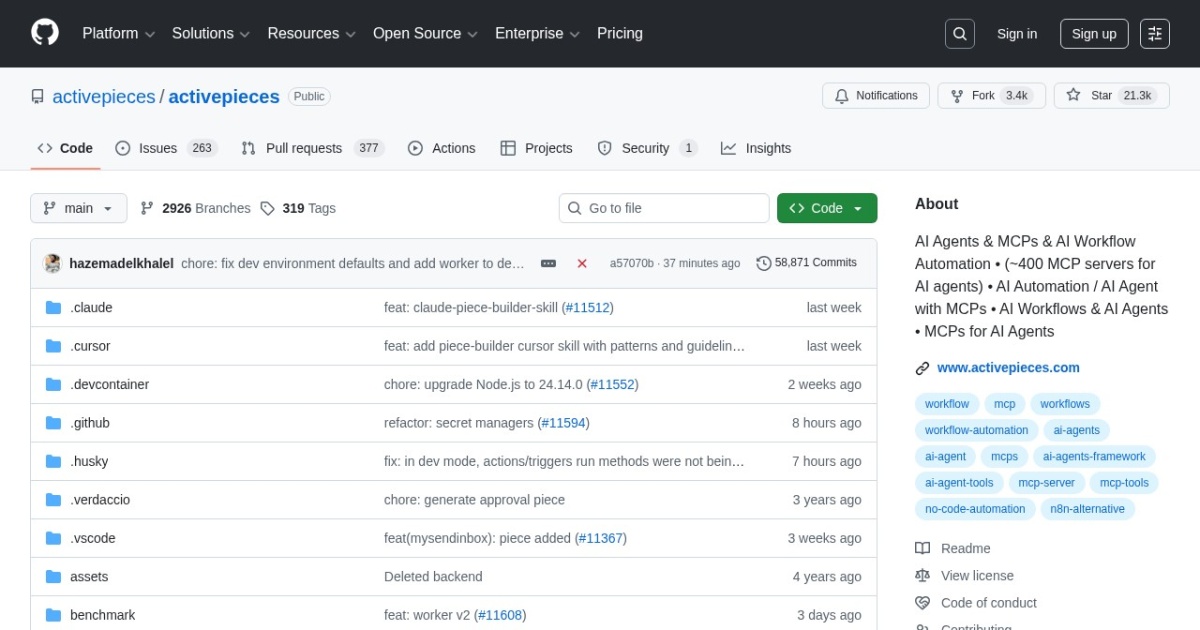Star the repository using the star icon

1073,95
